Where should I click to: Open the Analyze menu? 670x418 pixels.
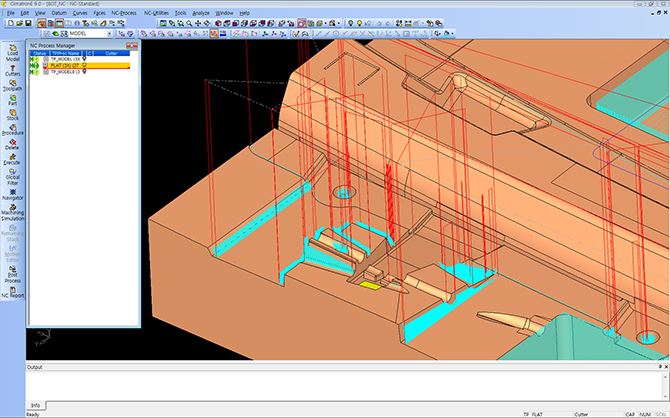click(x=201, y=13)
